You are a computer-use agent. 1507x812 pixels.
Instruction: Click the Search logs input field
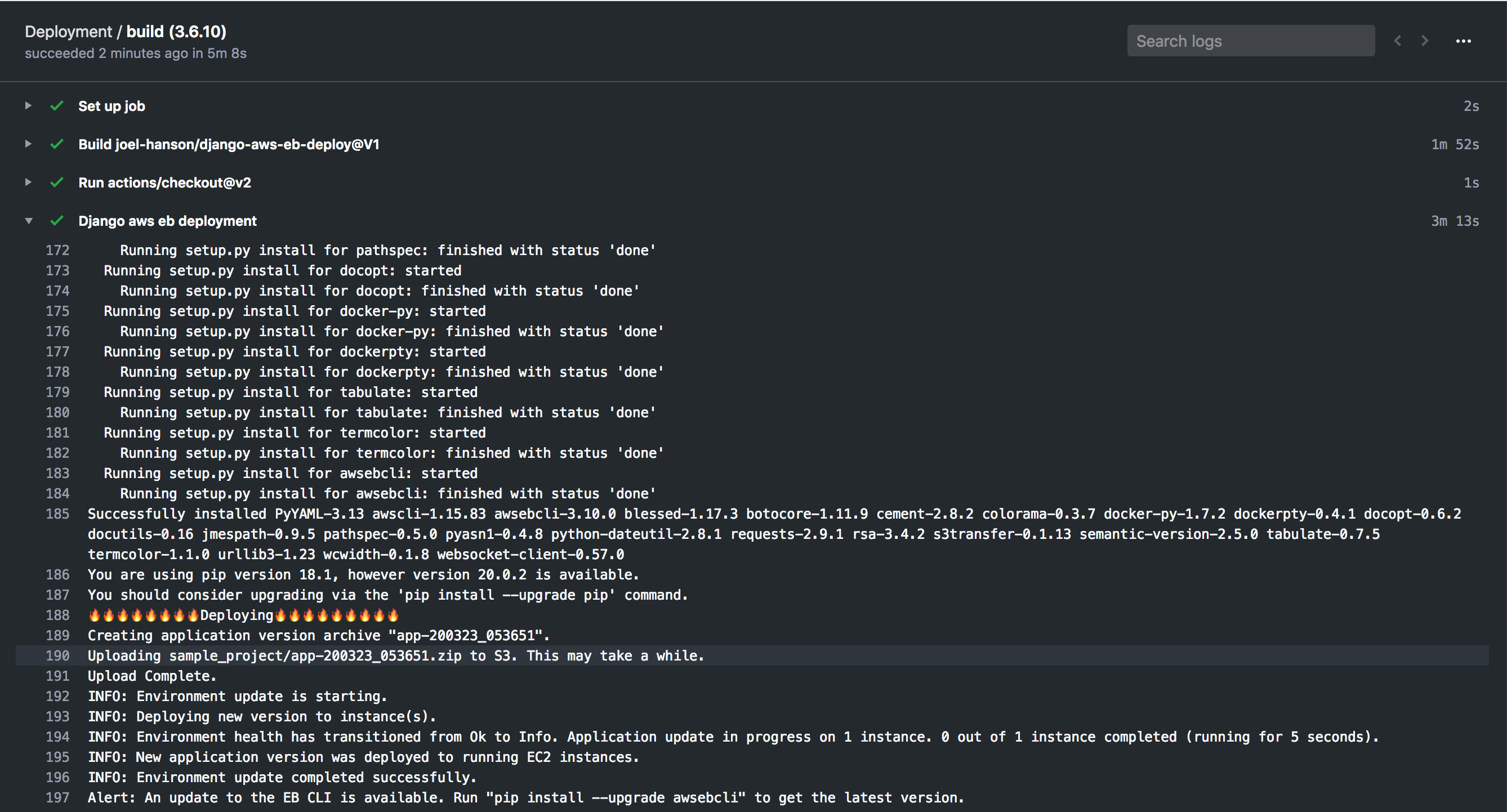click(1251, 41)
